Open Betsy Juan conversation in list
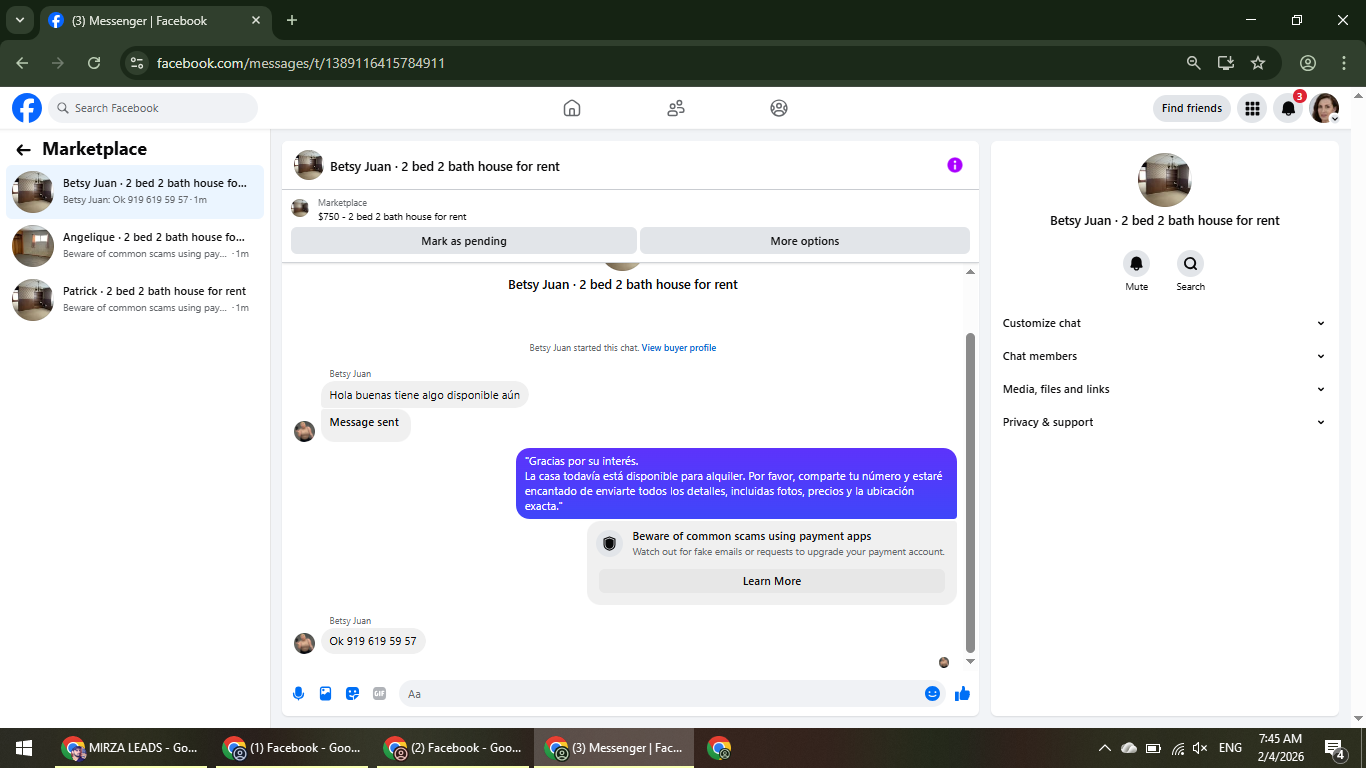1366x768 pixels. [135, 191]
